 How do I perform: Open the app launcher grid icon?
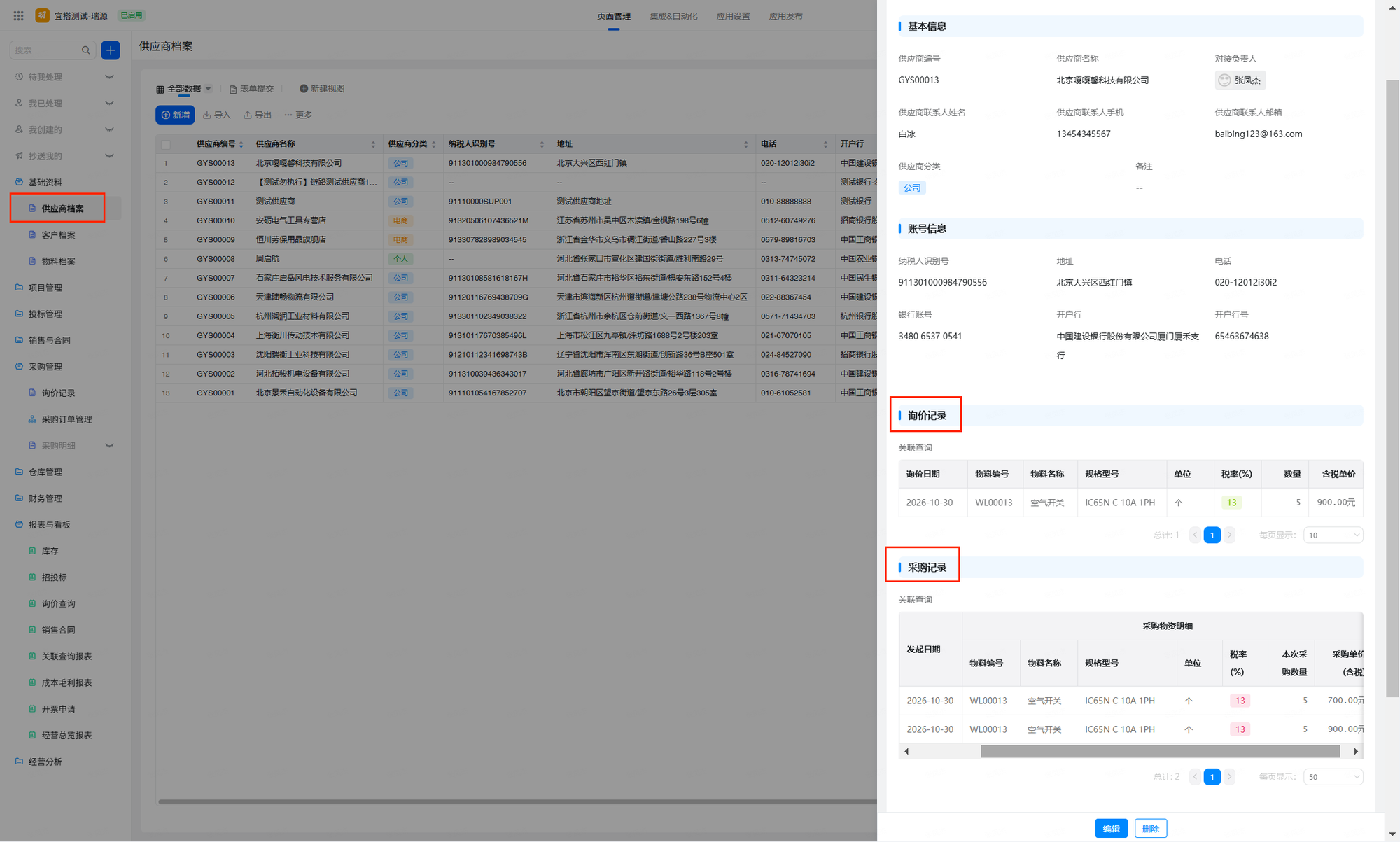coord(19,15)
